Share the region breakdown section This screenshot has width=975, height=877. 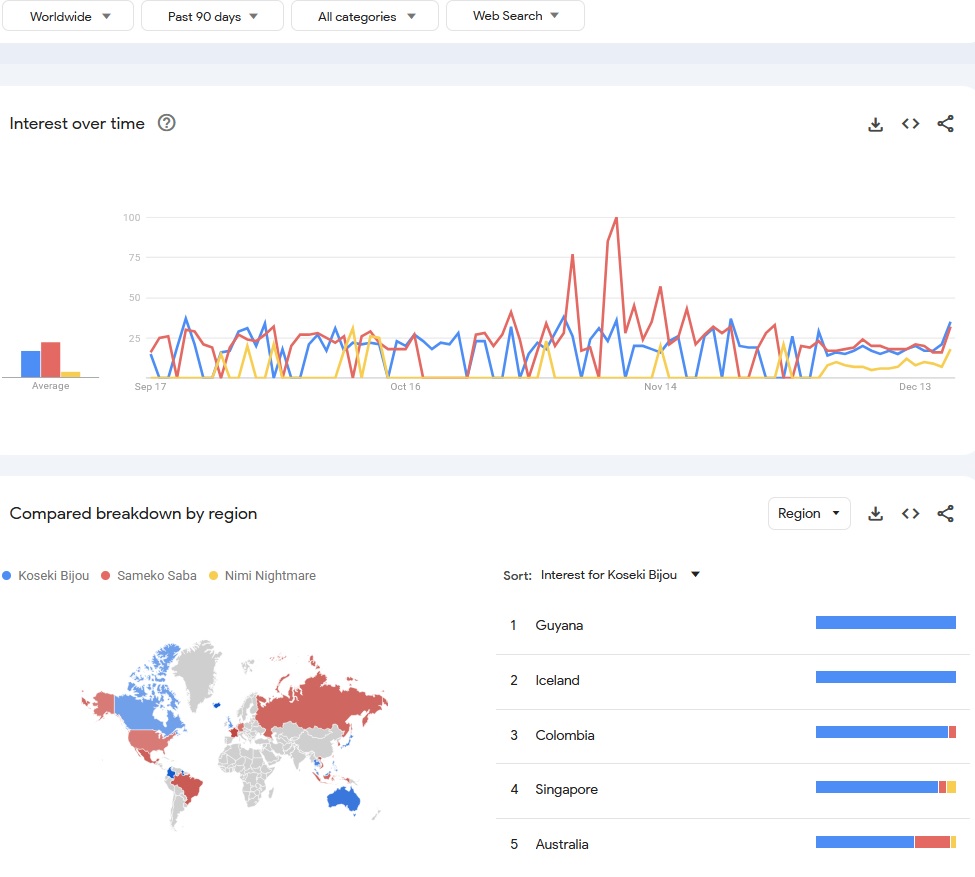click(x=945, y=513)
